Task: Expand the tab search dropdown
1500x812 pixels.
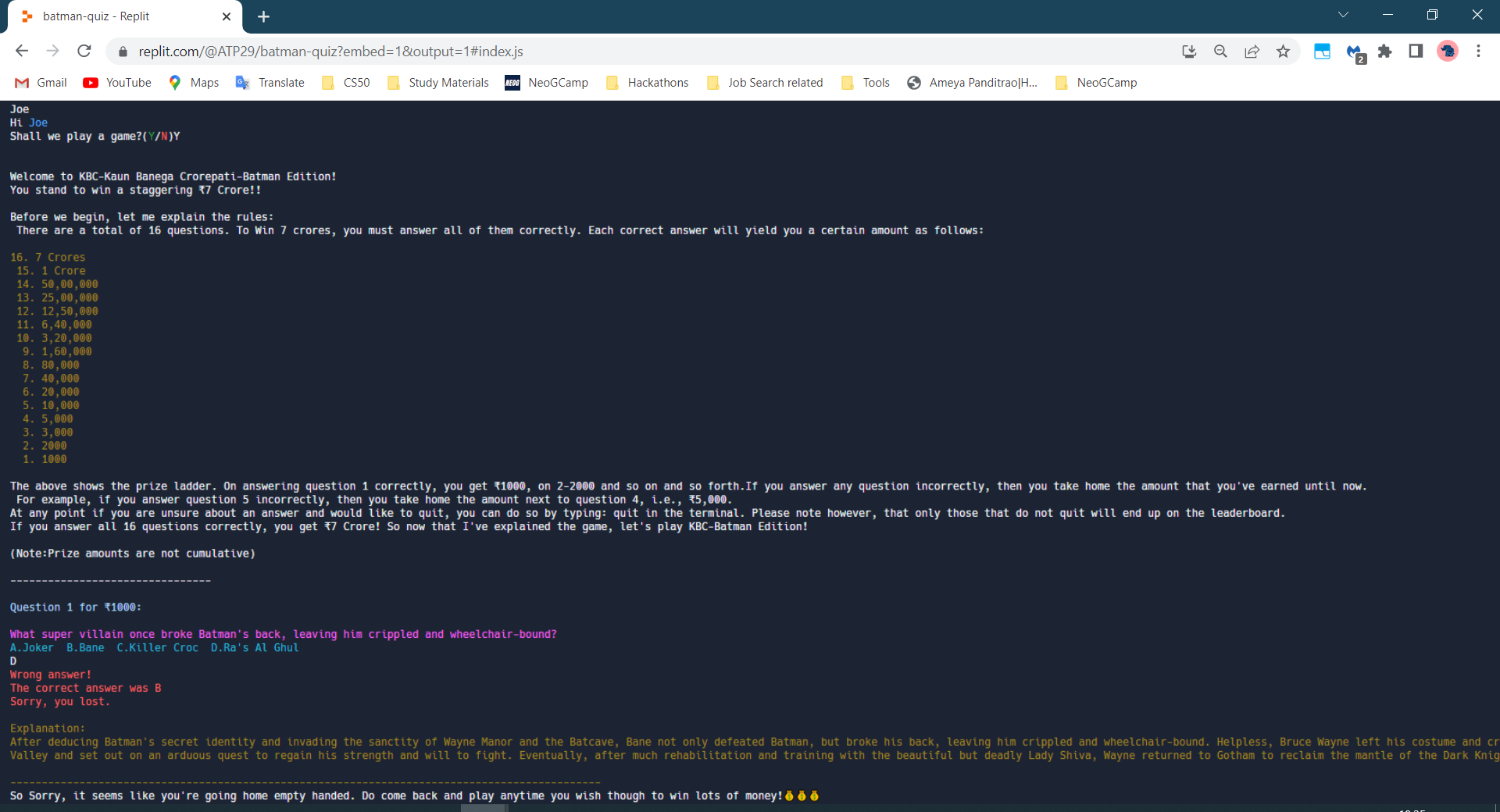Action: (x=1343, y=15)
